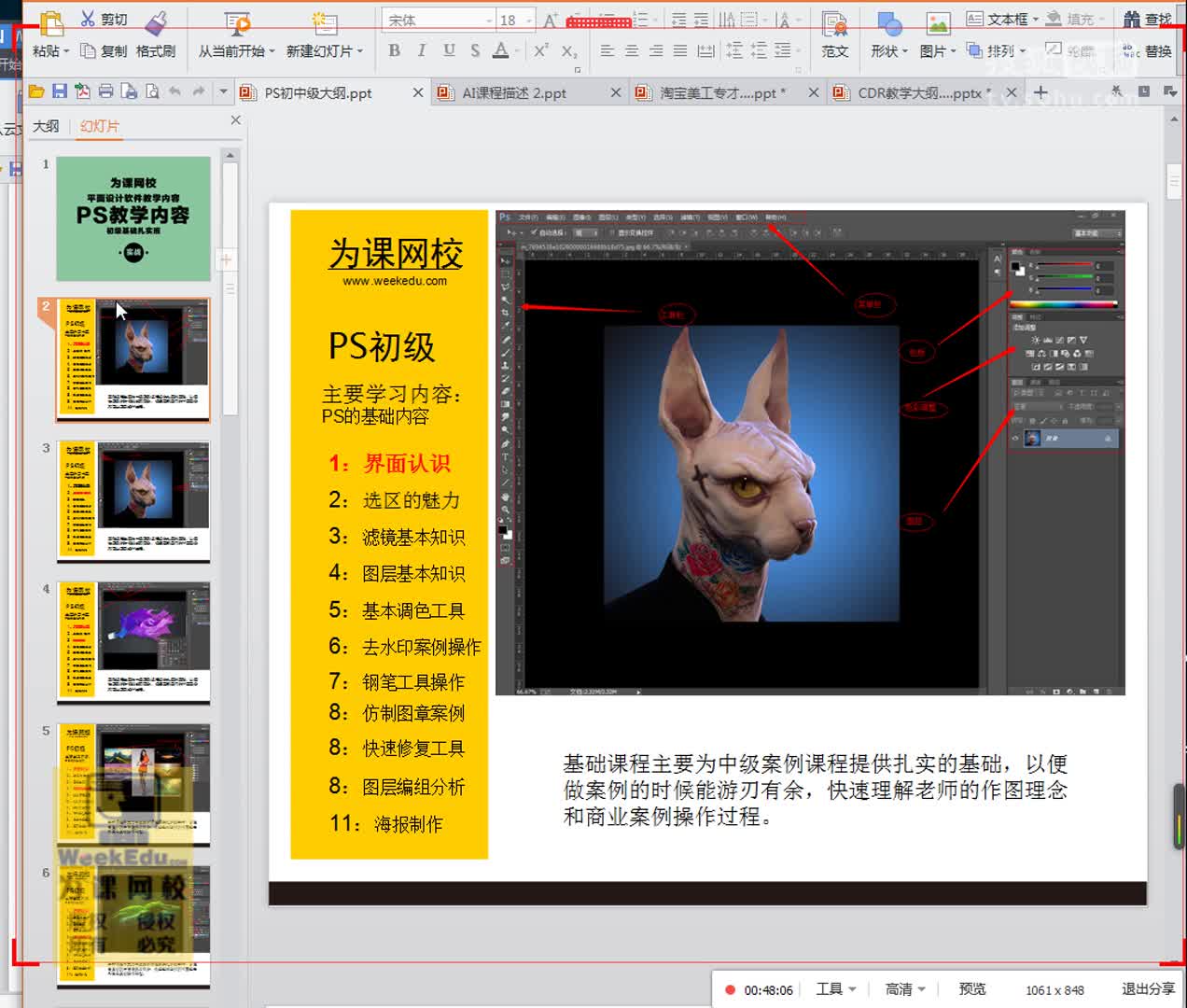Click the Picture (图片) icon
Viewport: 1187px width, 1008px height.
coord(937,22)
